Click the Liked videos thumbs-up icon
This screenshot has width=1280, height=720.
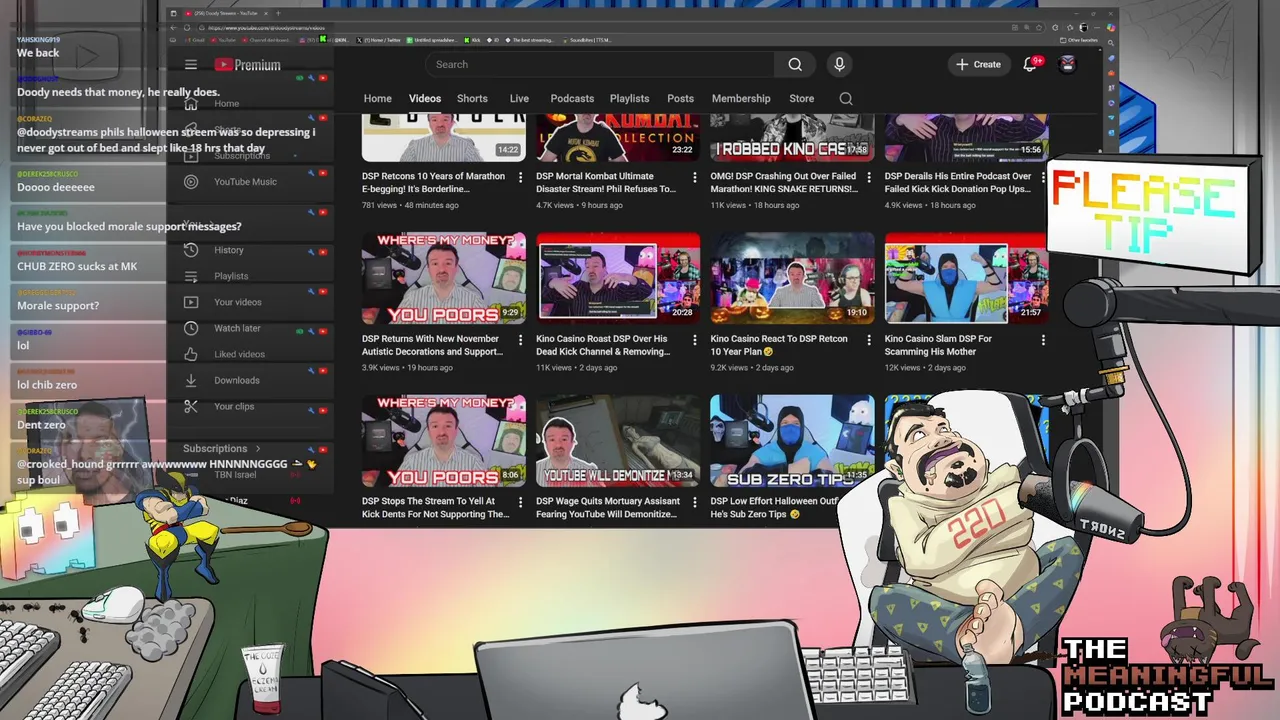tap(191, 354)
